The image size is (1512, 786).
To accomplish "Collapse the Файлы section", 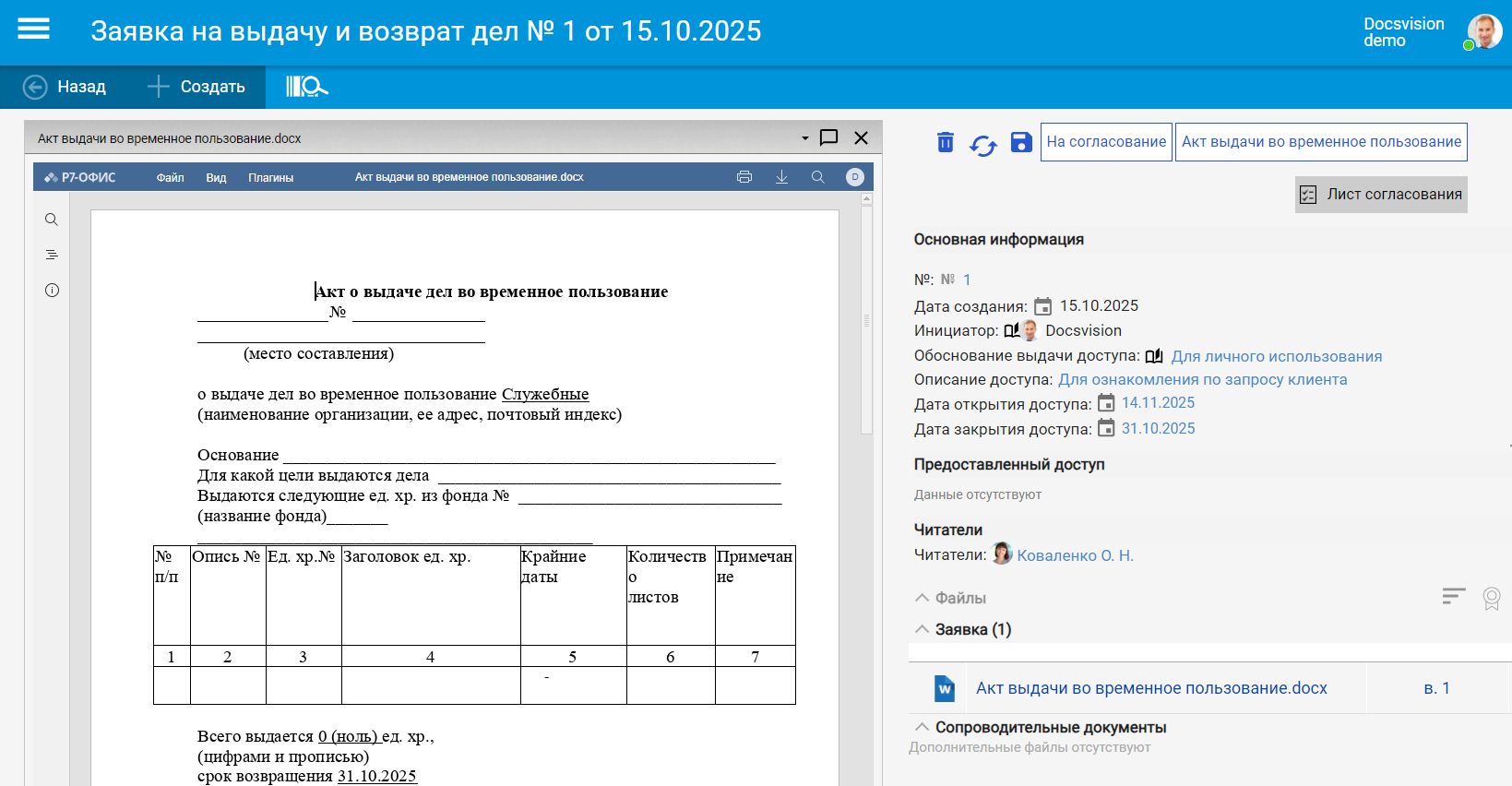I will pos(922,598).
